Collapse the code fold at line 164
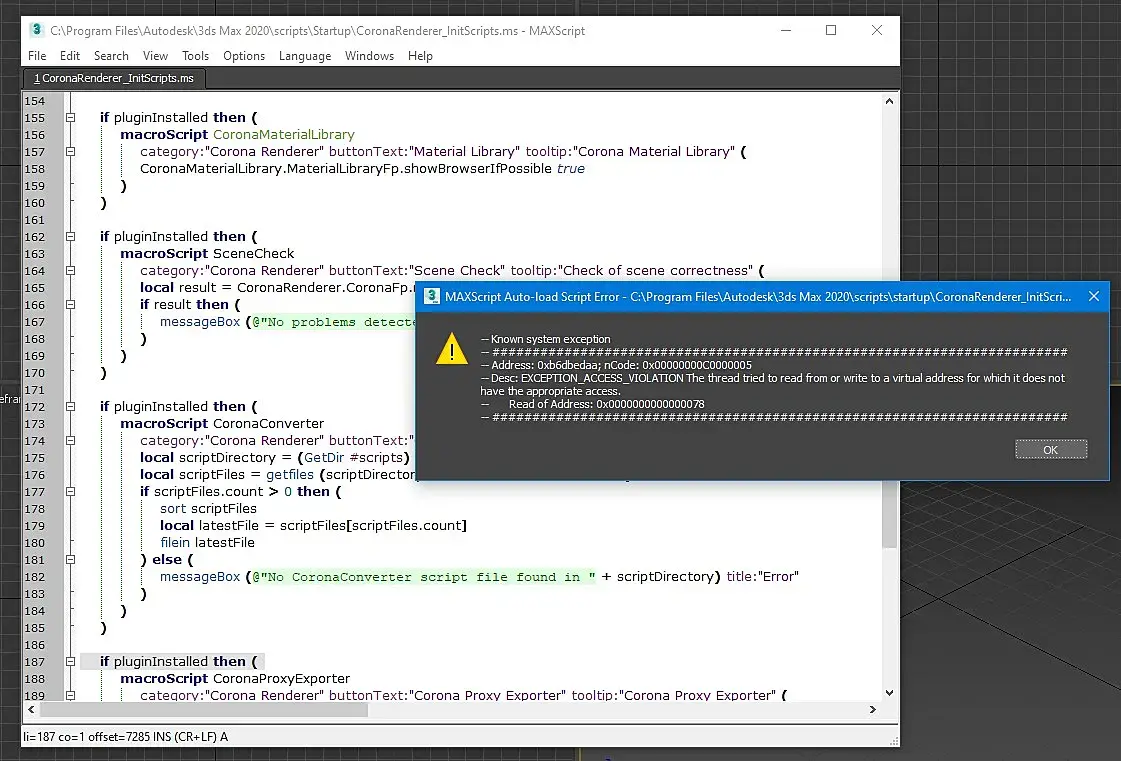 click(70, 271)
